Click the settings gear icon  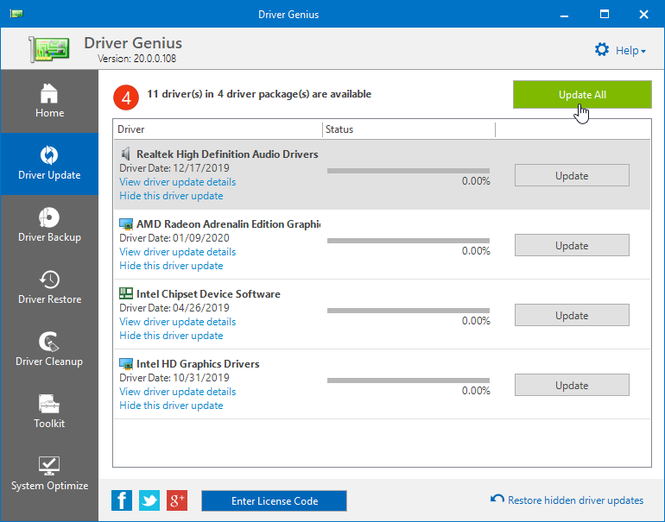pyautogui.click(x=601, y=50)
